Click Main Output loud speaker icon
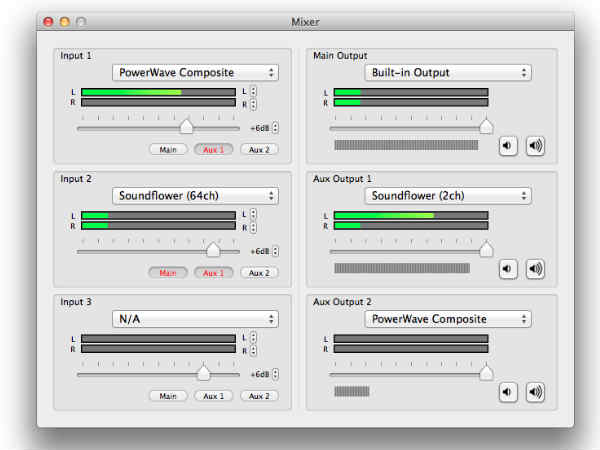Viewport: 600px width, 450px height. (x=535, y=146)
